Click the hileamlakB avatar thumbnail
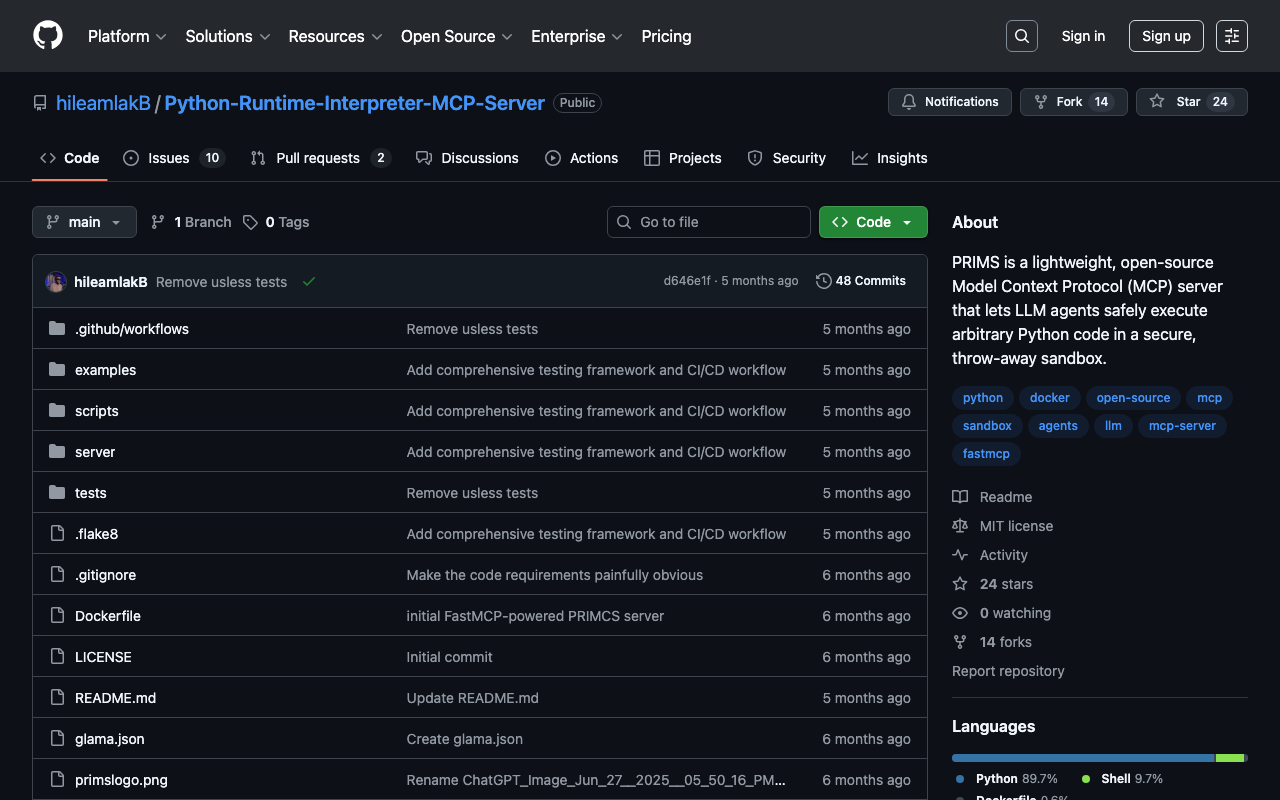The image size is (1280, 800). click(x=56, y=282)
